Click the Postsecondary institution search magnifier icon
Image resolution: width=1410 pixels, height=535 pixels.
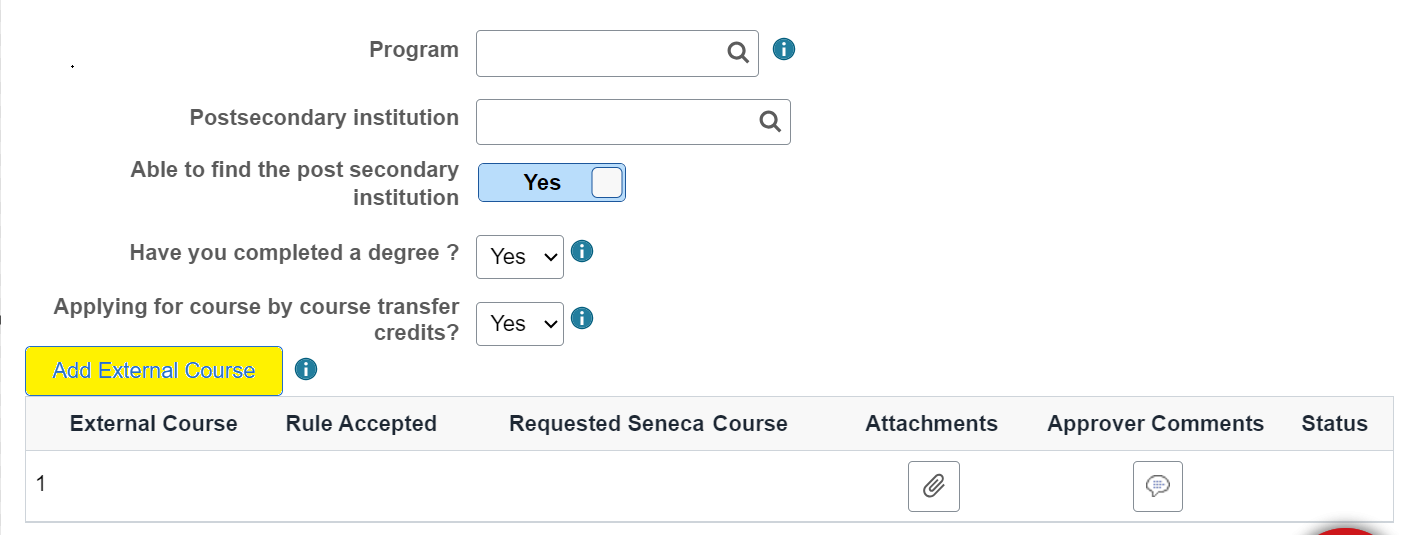[770, 121]
